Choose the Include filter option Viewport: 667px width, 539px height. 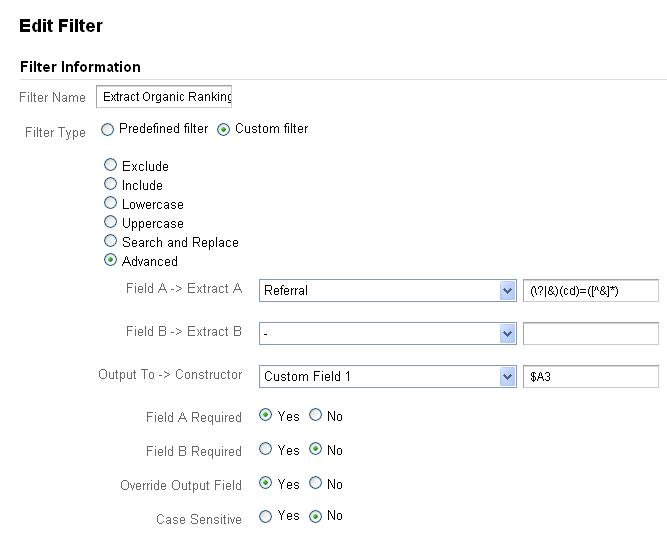110,184
